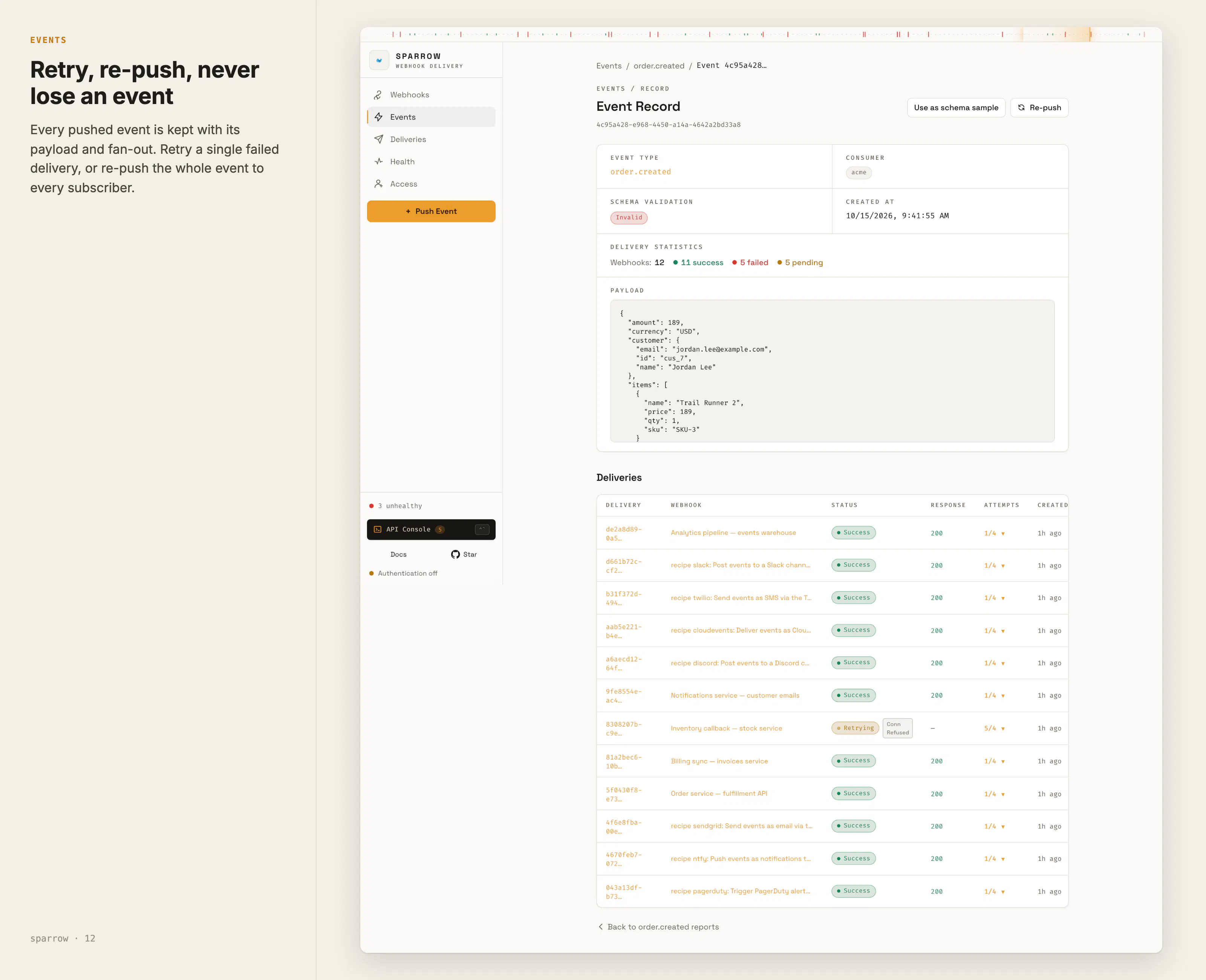Open Notifications service — customer emails webhook
1206x980 pixels.
click(x=735, y=695)
